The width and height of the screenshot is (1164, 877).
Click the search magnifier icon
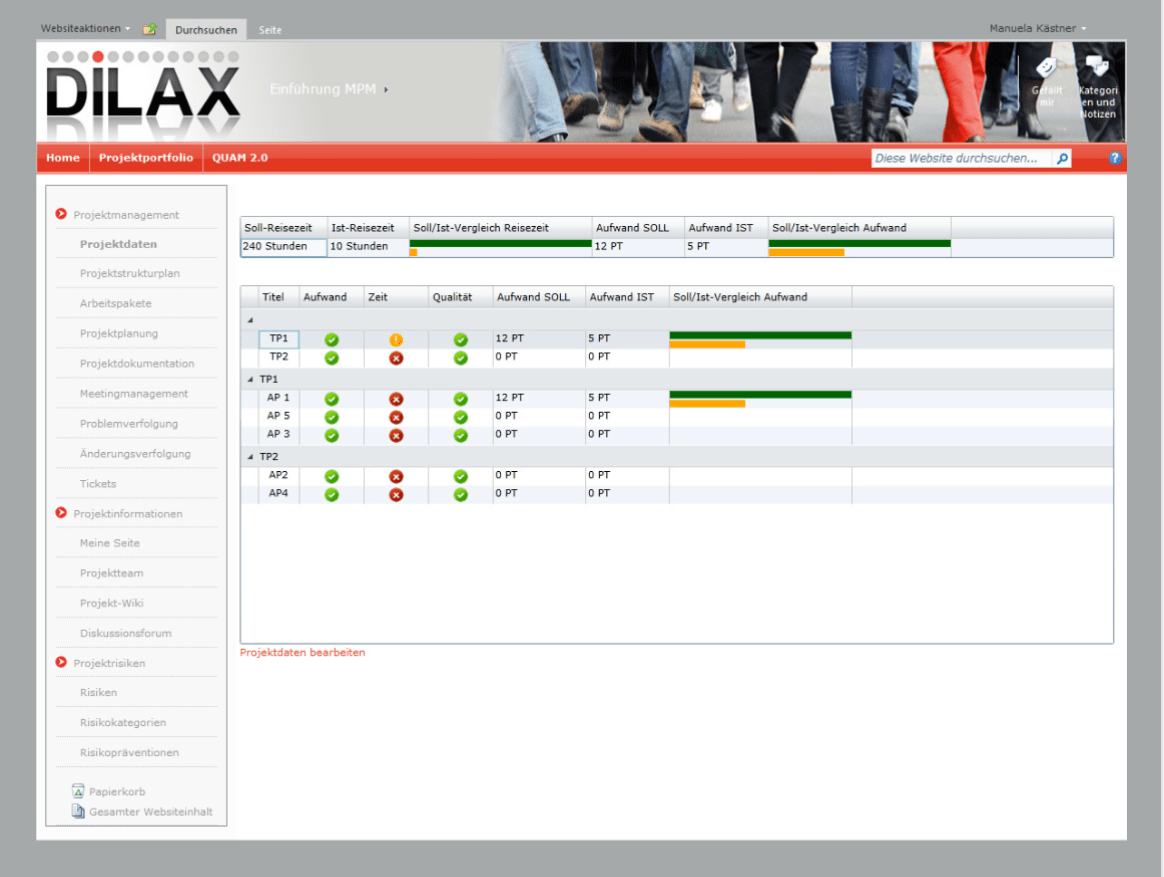click(x=1062, y=158)
